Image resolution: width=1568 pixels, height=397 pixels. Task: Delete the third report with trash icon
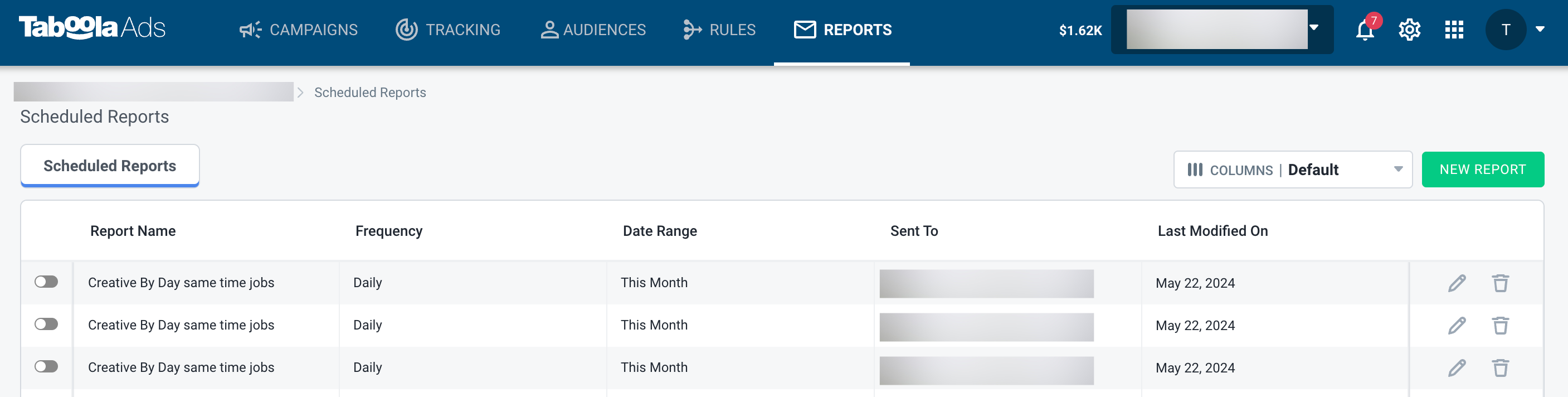pos(1501,368)
